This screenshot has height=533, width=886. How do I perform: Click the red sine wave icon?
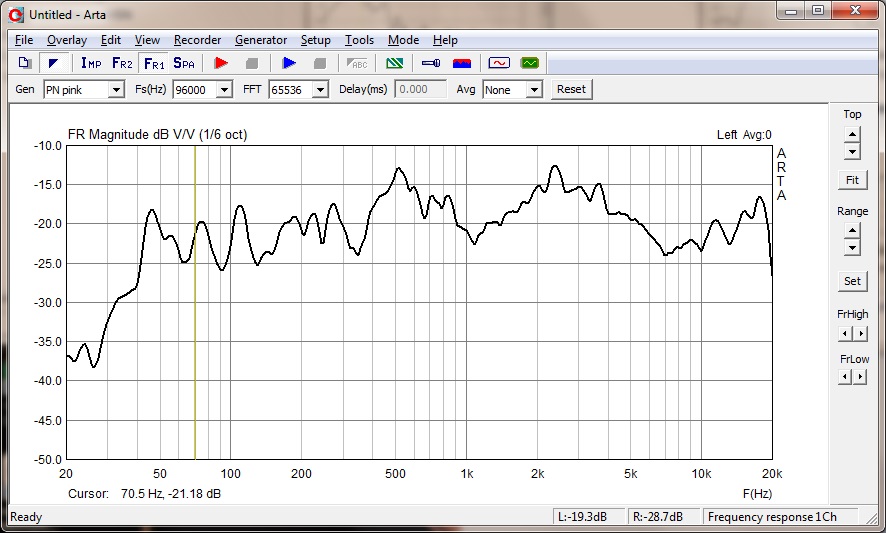499,63
